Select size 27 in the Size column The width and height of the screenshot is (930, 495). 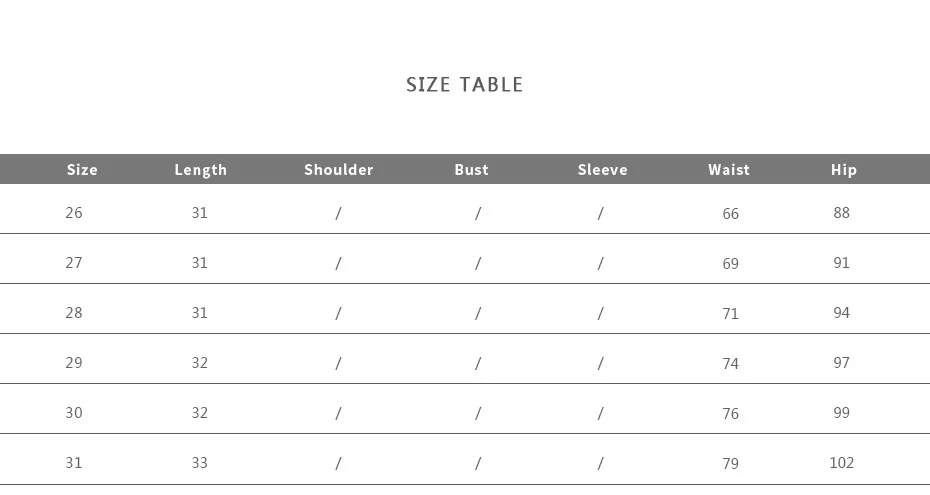click(x=74, y=263)
